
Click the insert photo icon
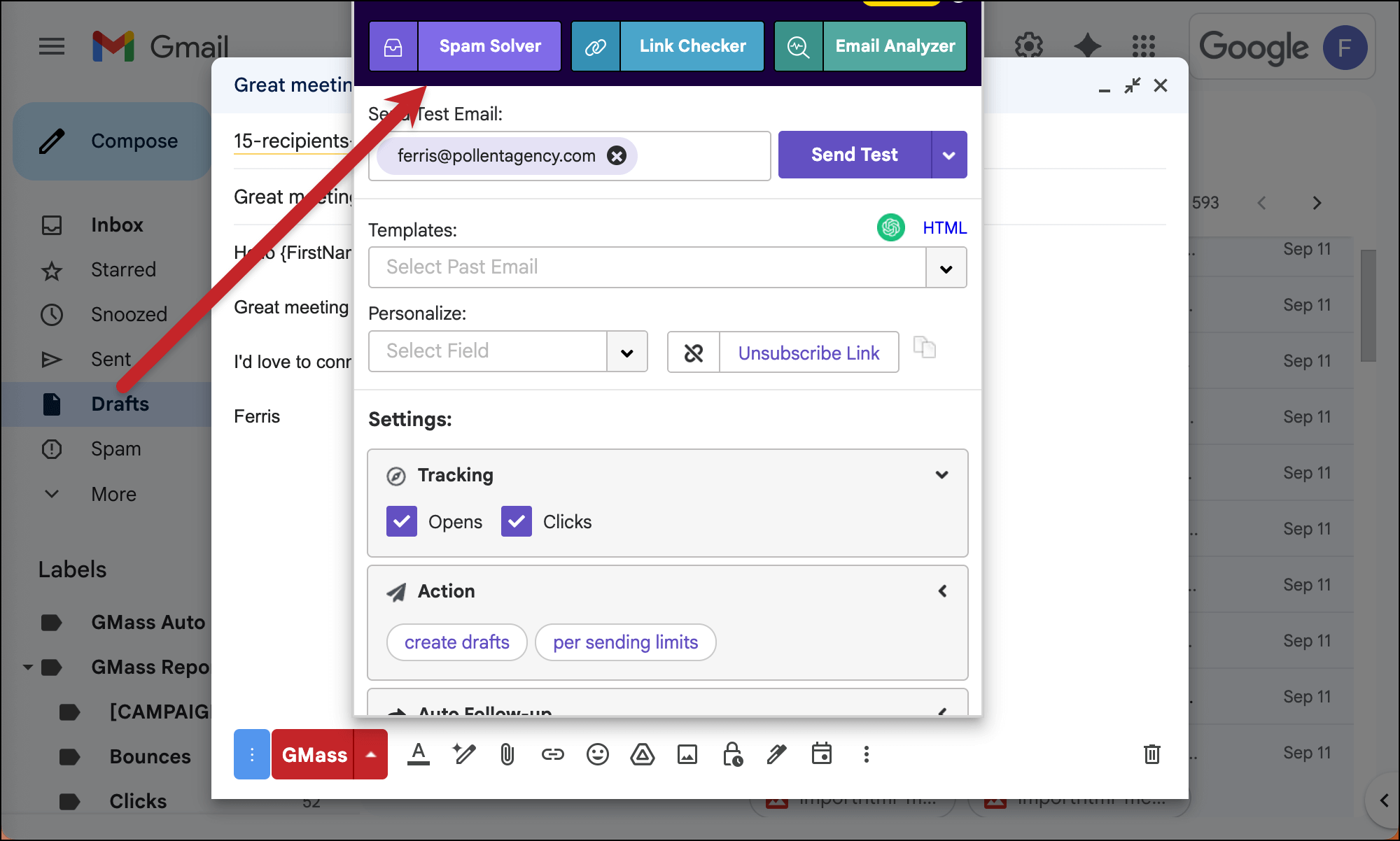[x=687, y=754]
